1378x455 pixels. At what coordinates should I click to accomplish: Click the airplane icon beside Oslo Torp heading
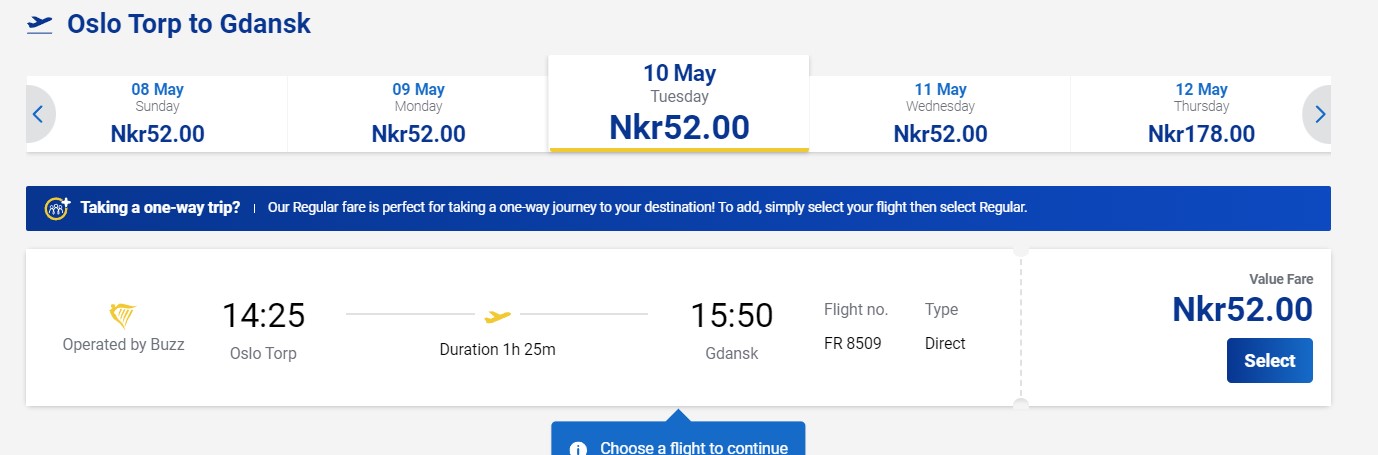40,24
